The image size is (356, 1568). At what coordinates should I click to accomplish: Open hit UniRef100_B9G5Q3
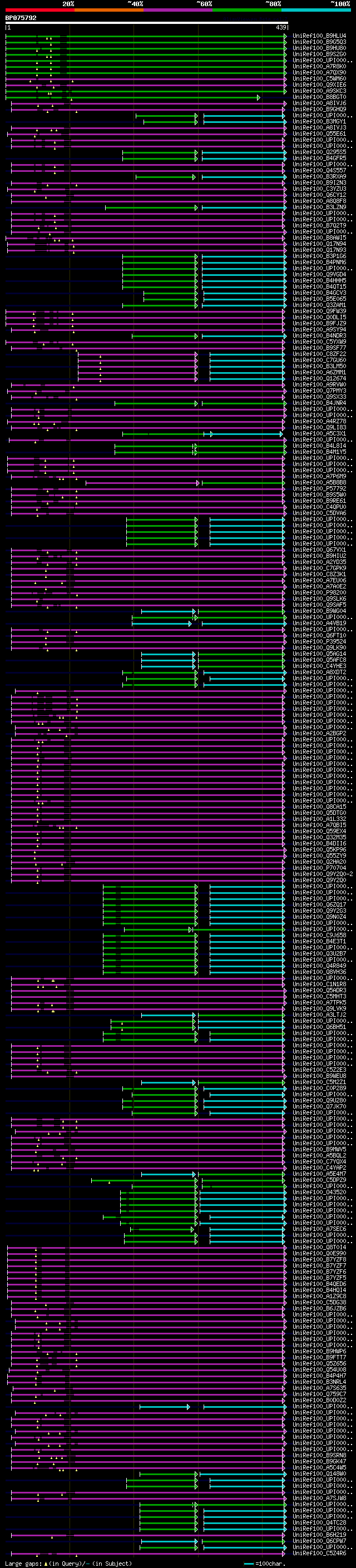319,42
